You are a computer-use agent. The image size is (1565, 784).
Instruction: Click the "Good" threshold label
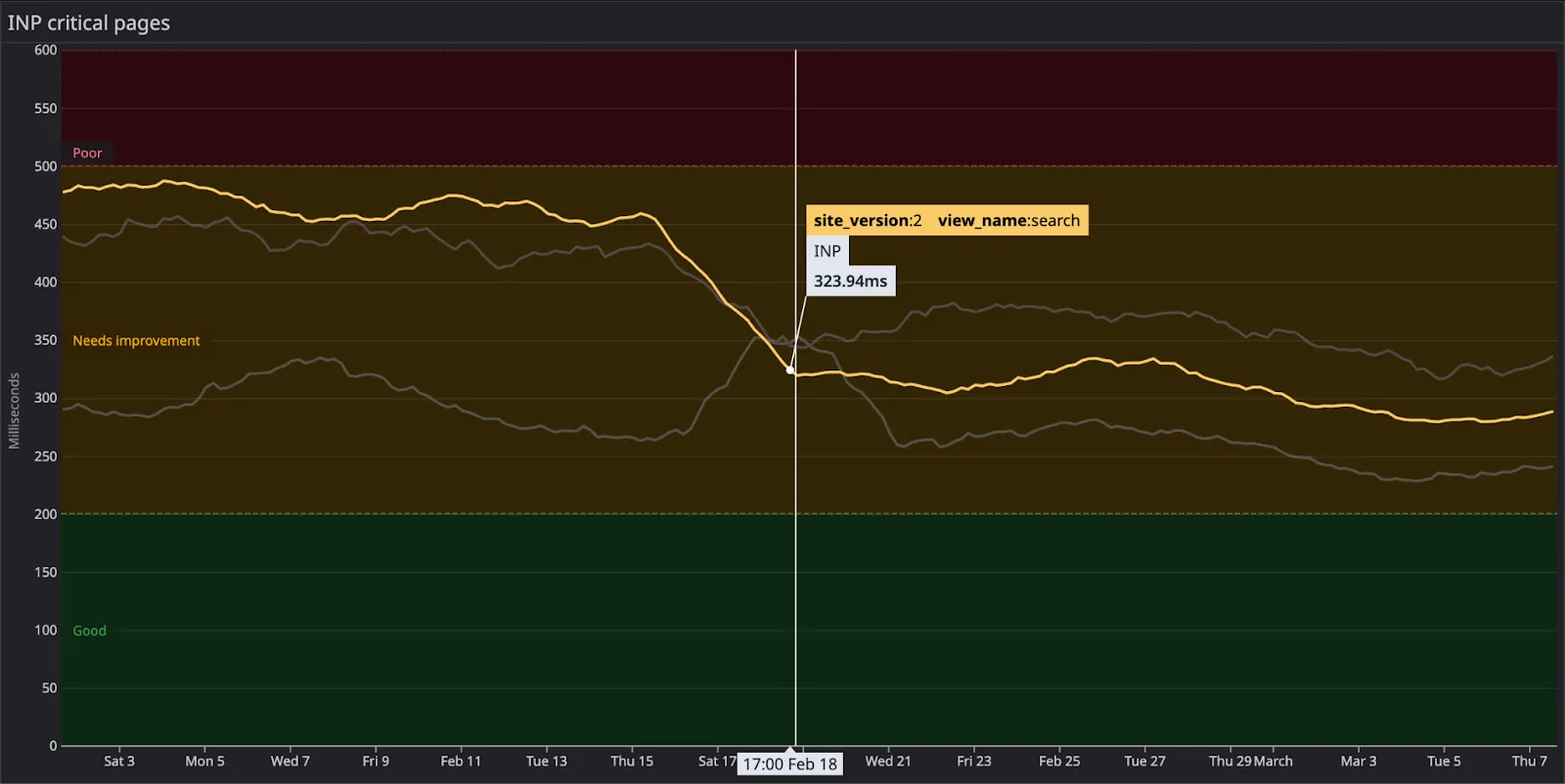click(89, 631)
